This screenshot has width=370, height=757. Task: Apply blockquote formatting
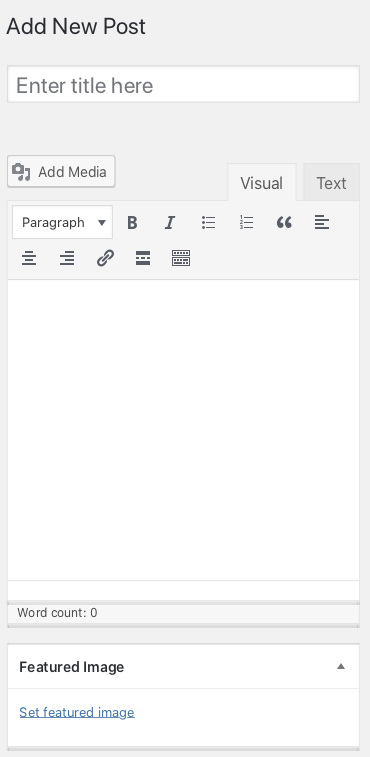pyautogui.click(x=284, y=223)
